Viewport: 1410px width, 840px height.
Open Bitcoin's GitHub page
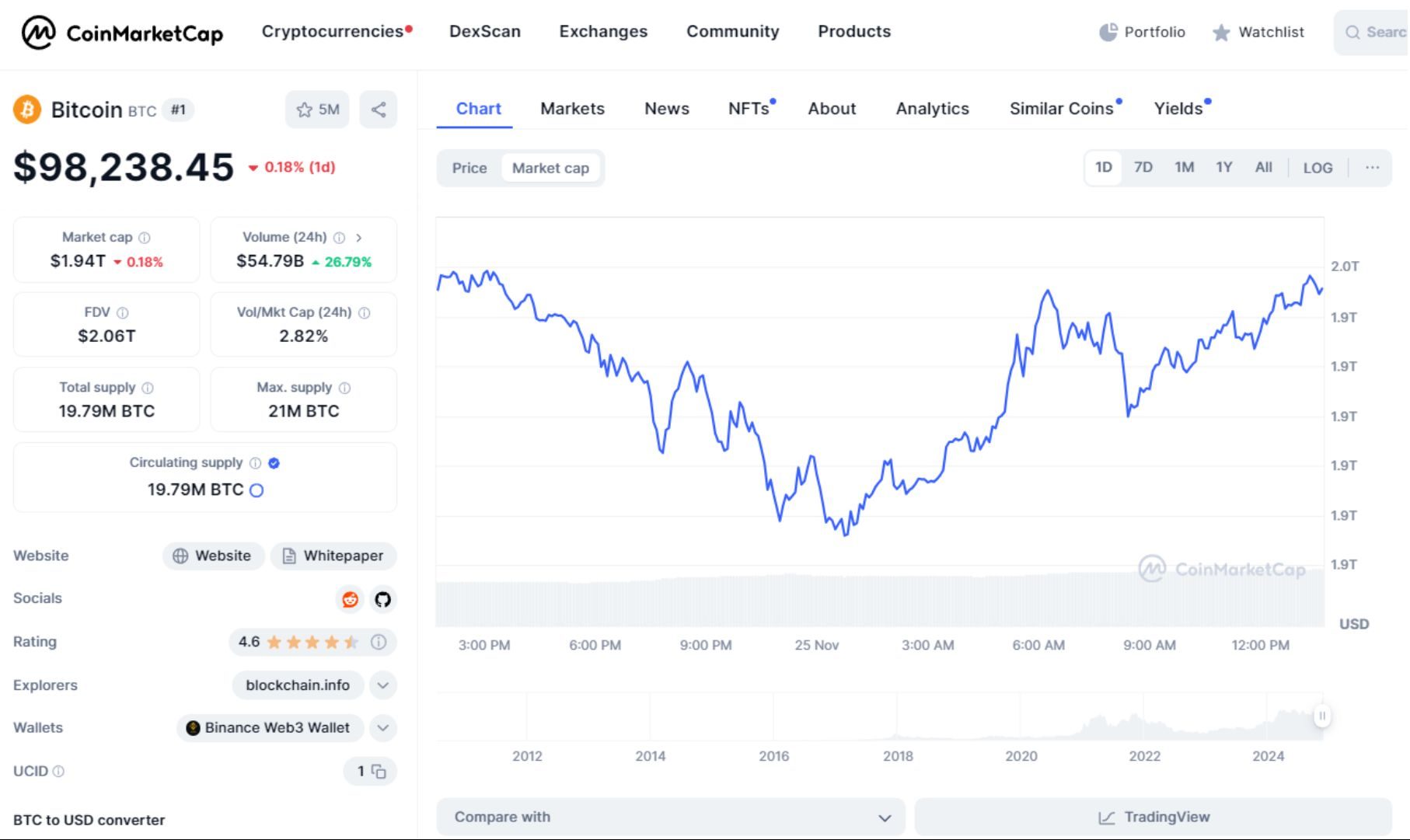(382, 599)
